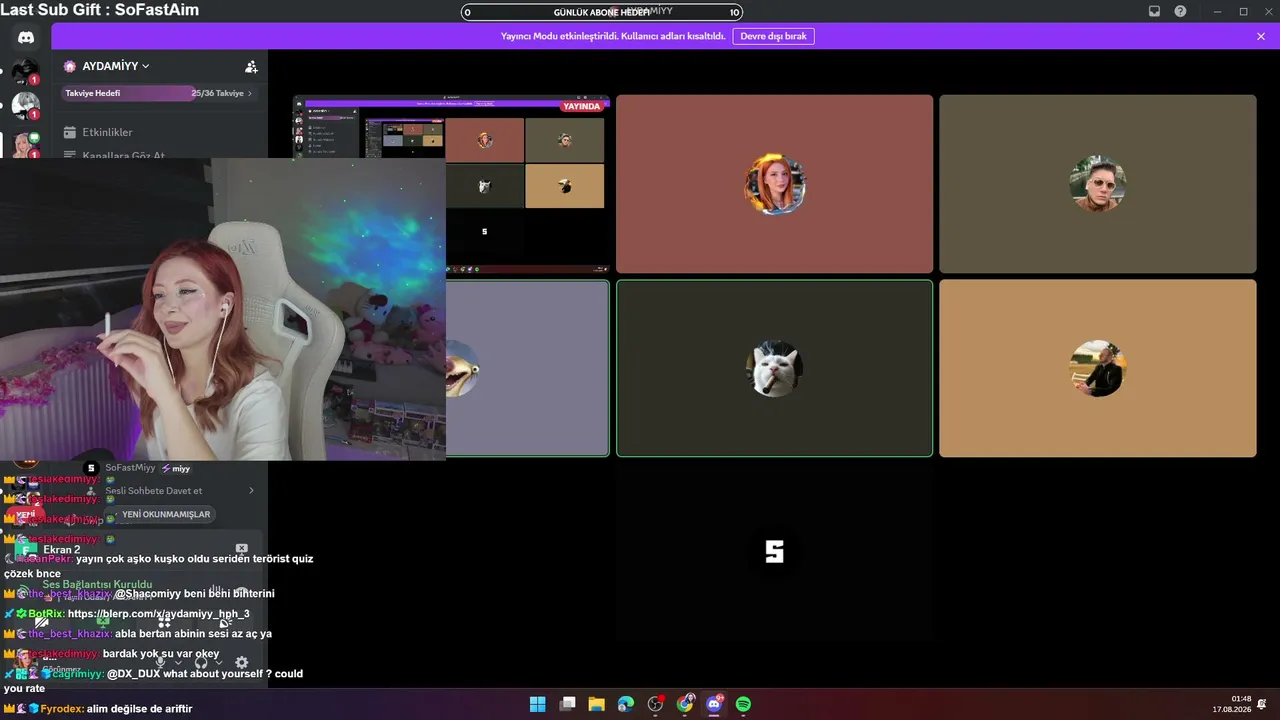The image size is (1280, 720).
Task: Open Discord home via the logo icon
Action: (26, 37)
